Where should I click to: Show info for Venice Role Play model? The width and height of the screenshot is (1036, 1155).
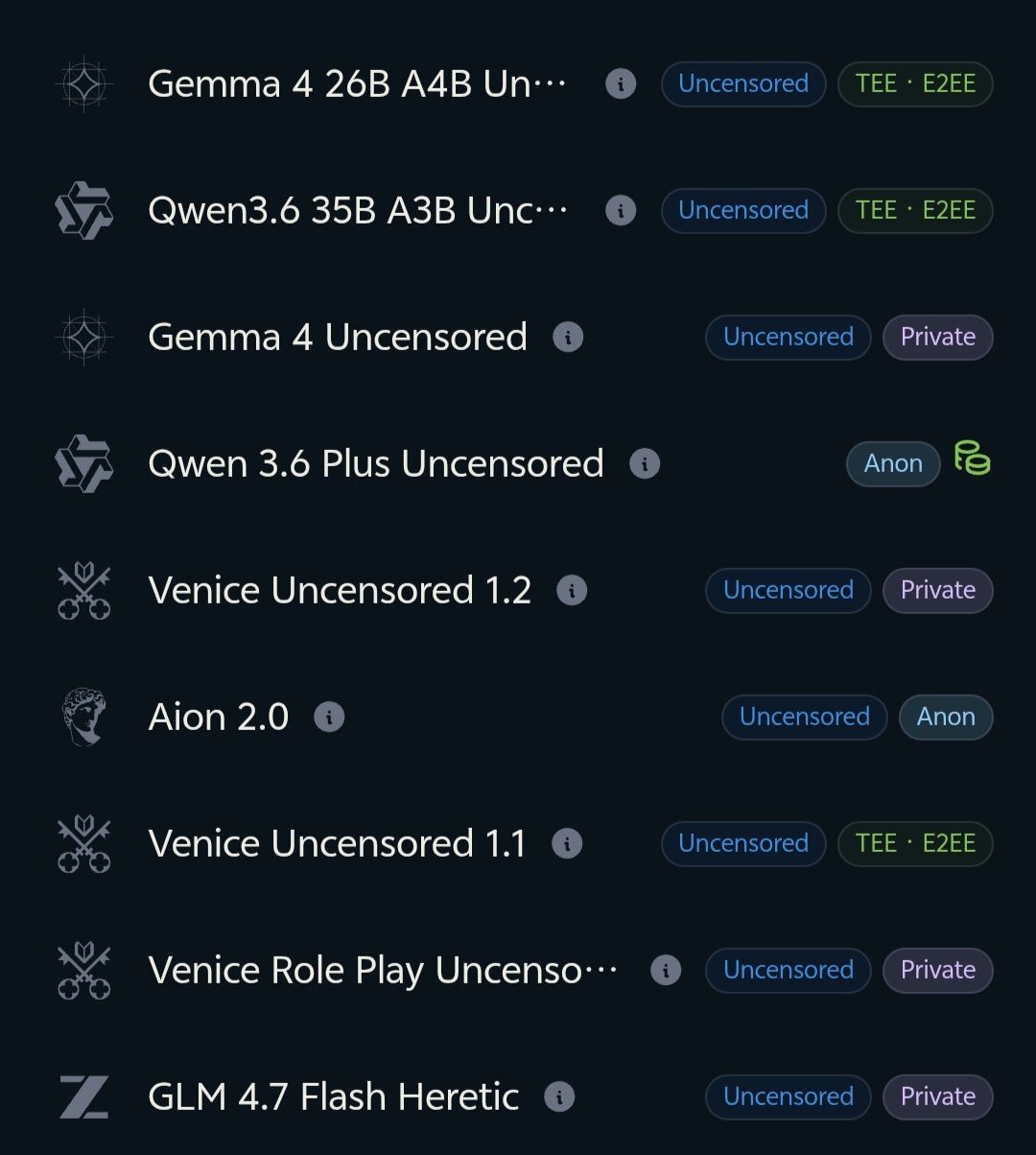[x=666, y=971]
